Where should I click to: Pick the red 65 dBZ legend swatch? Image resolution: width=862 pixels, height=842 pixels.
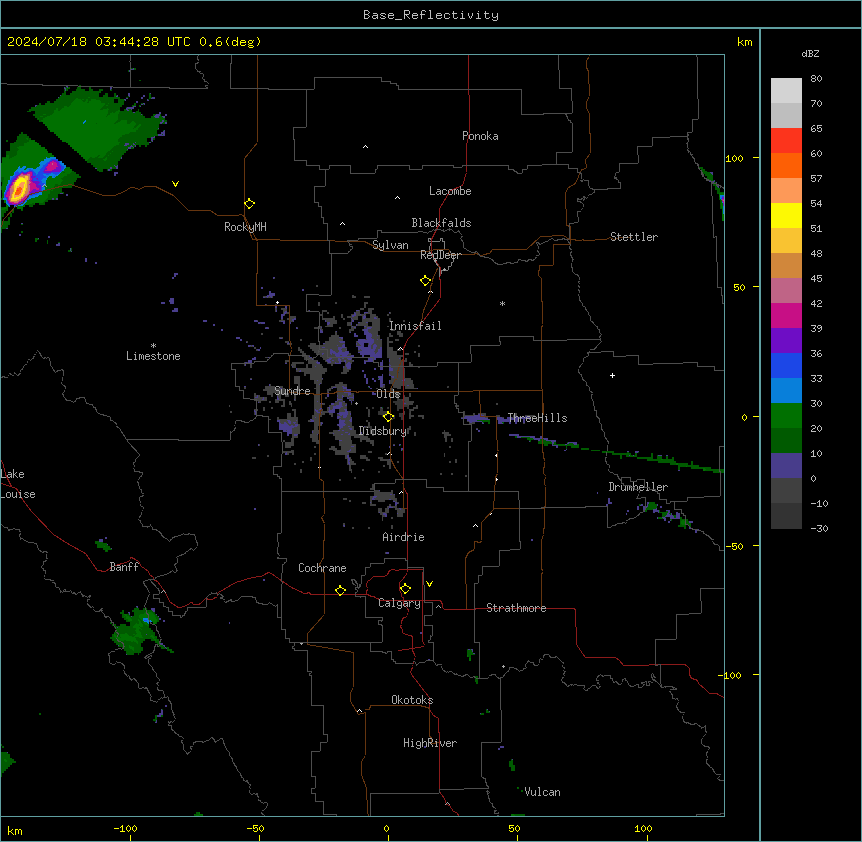(x=786, y=140)
